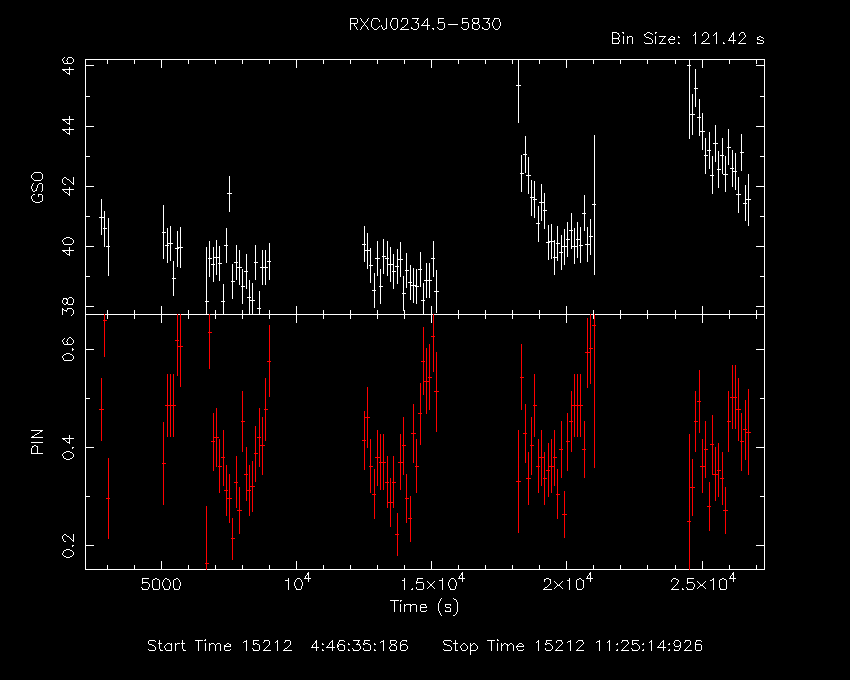The height and width of the screenshot is (680, 850).
Task: Select the Bin Size: 121.42 s label
Action: [687, 39]
